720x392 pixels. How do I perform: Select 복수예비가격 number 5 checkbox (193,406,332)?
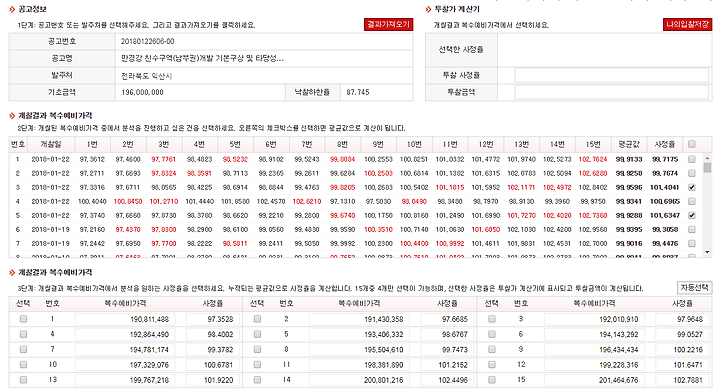[257, 334]
